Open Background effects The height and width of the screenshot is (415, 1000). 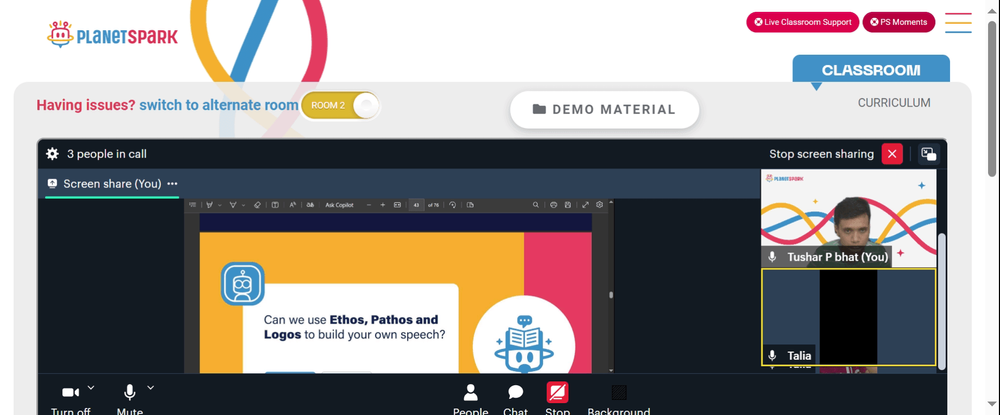(x=619, y=392)
